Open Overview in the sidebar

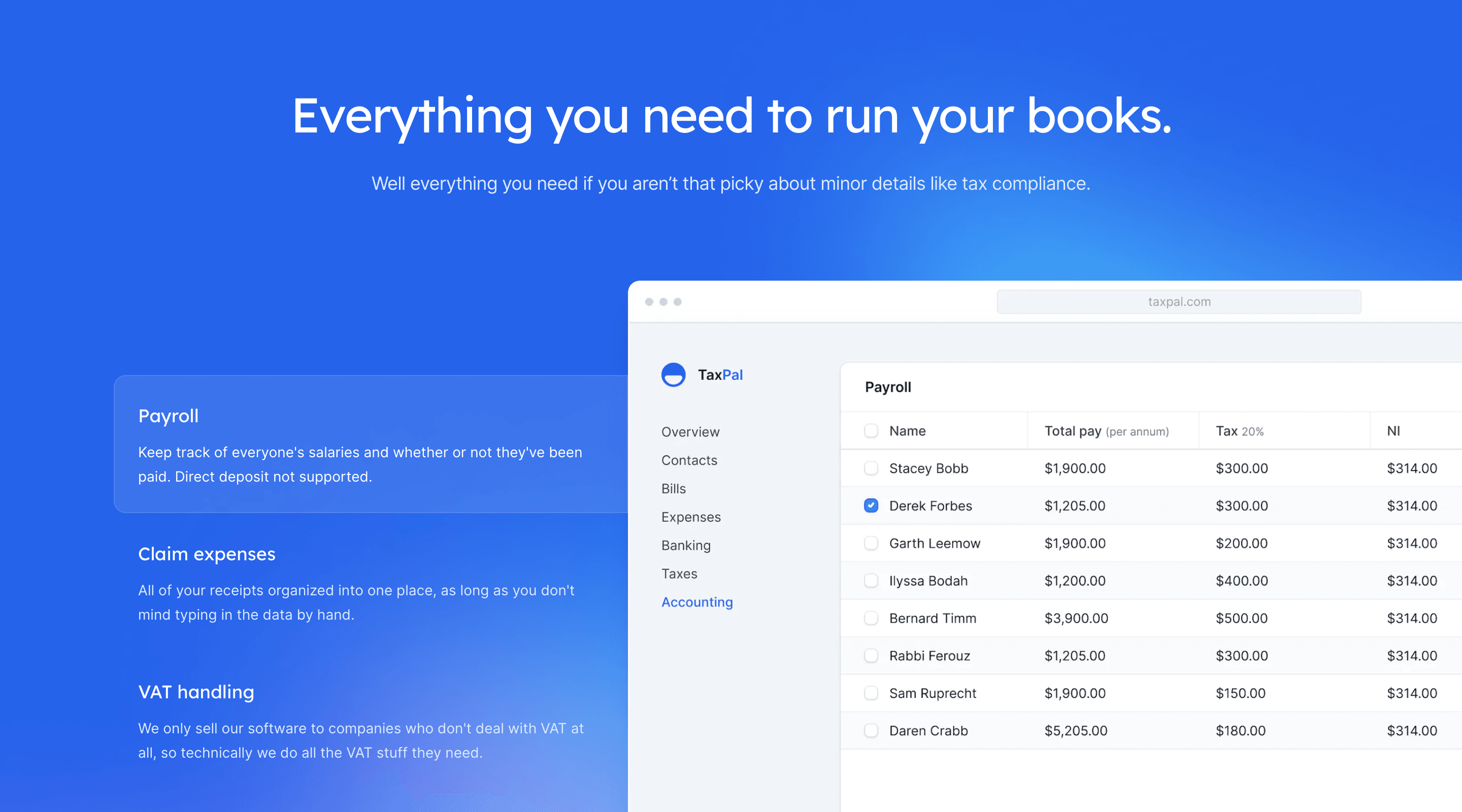(x=690, y=432)
